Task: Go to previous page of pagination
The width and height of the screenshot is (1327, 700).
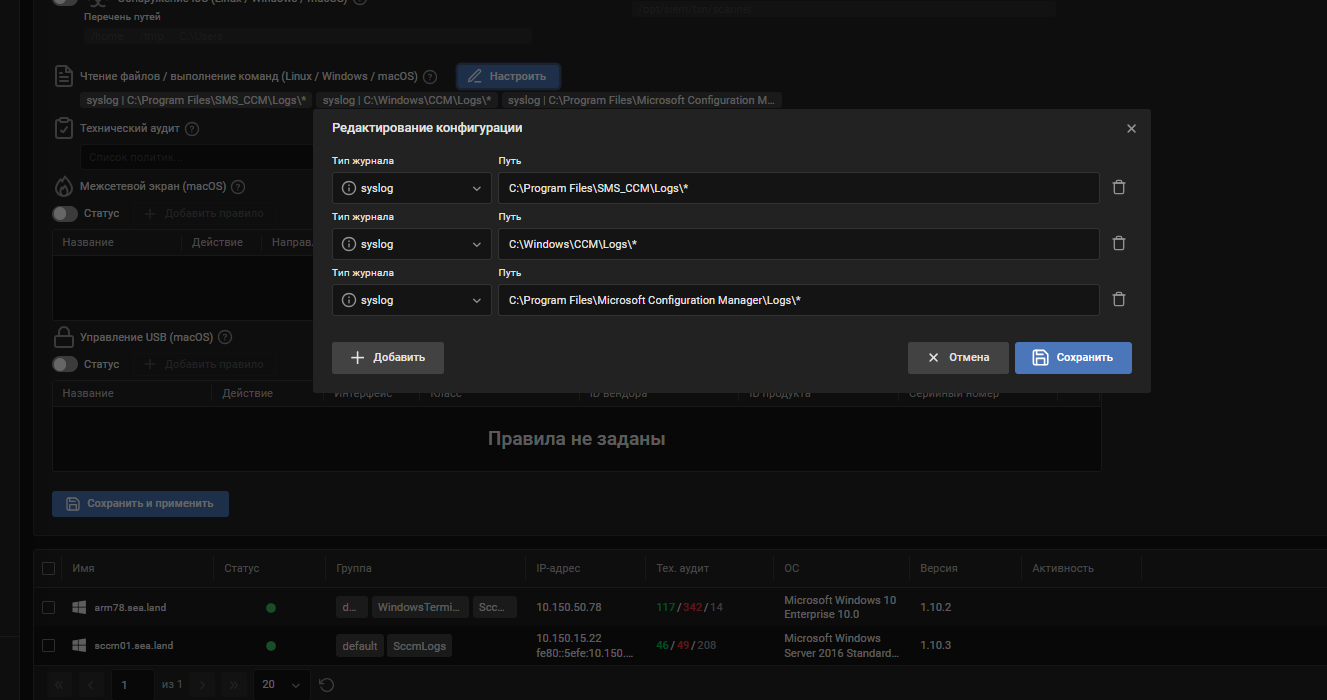Action: 90,685
